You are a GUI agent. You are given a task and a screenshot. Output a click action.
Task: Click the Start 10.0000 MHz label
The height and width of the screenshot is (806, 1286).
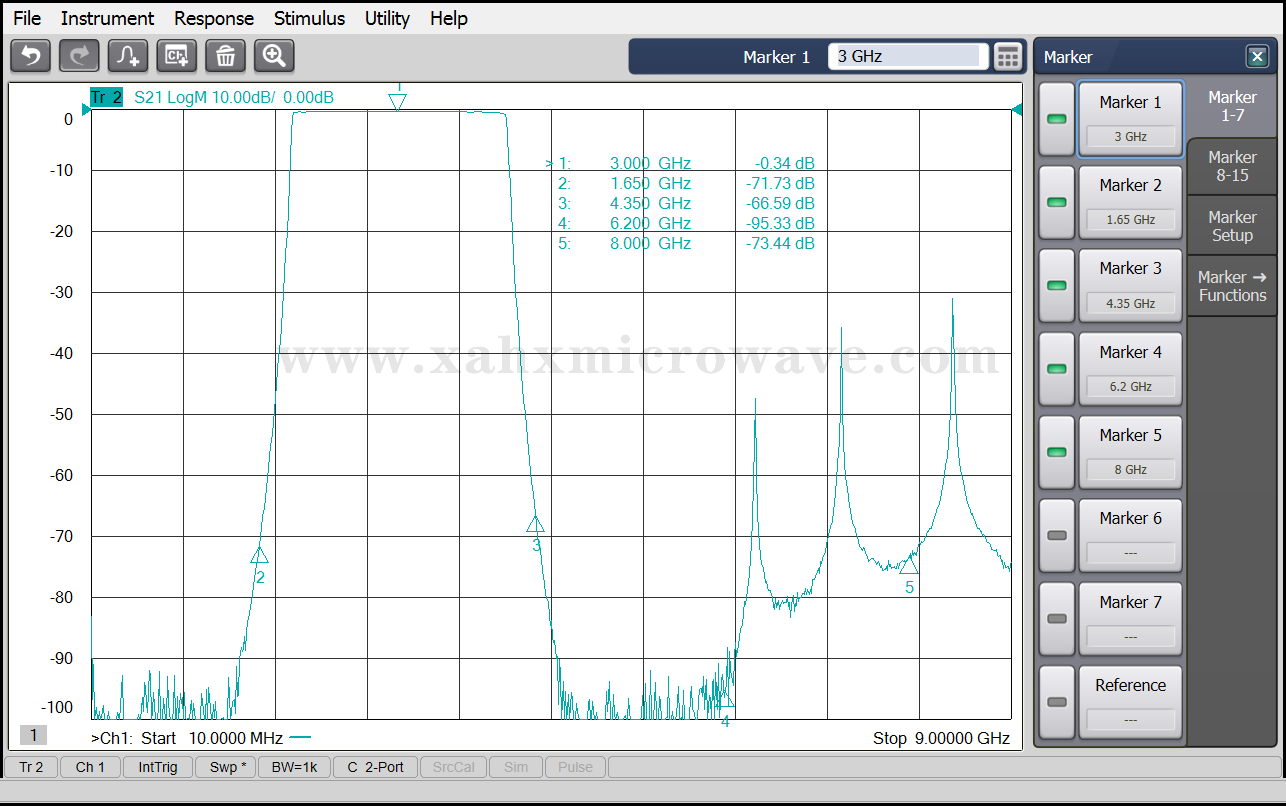point(212,738)
